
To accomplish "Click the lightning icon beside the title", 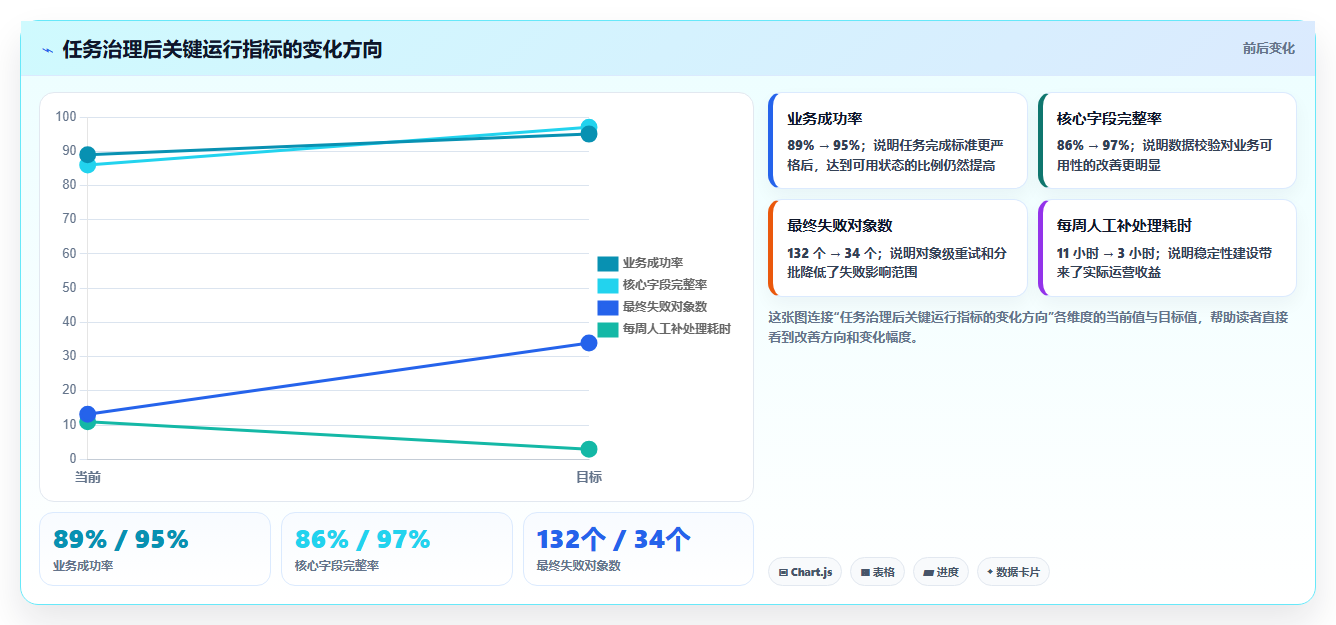I will click(48, 50).
